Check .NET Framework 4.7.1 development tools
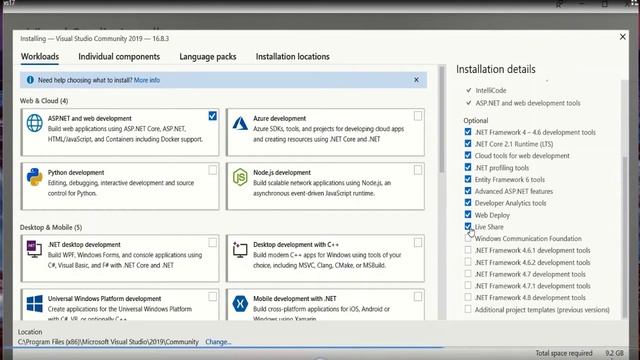 click(x=468, y=286)
